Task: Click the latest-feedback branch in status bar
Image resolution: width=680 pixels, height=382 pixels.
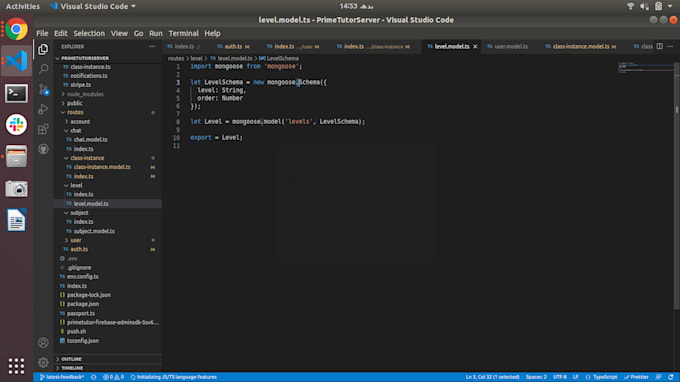Action: pyautogui.click(x=62, y=377)
